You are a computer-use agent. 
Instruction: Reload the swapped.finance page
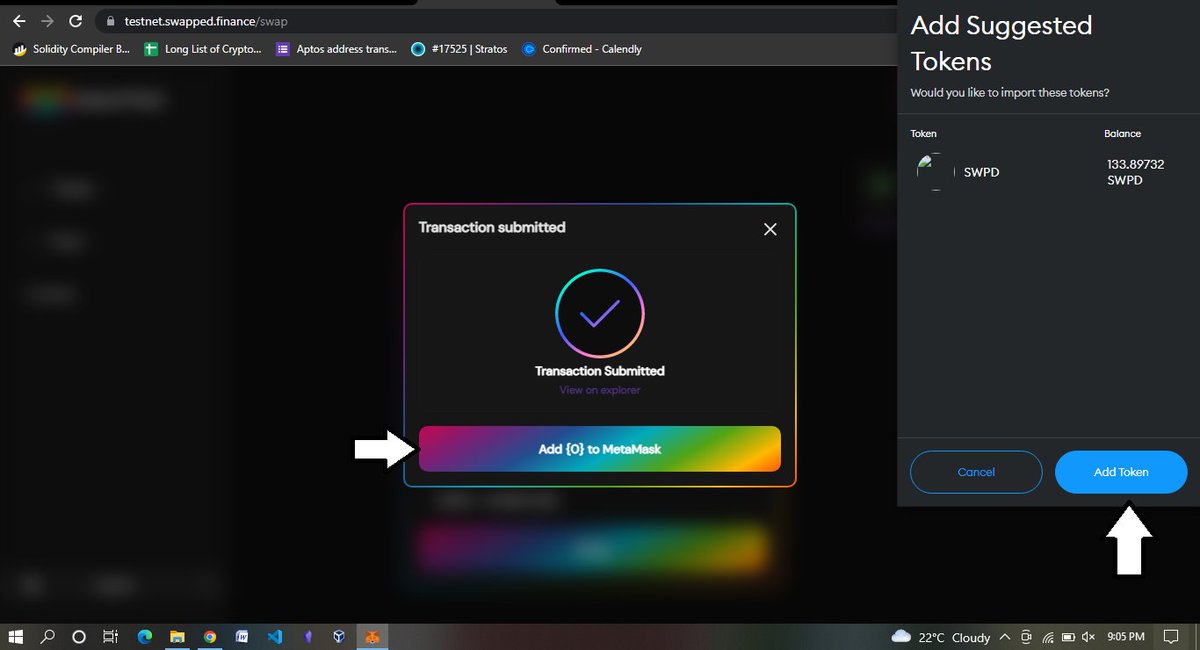pyautogui.click(x=76, y=21)
